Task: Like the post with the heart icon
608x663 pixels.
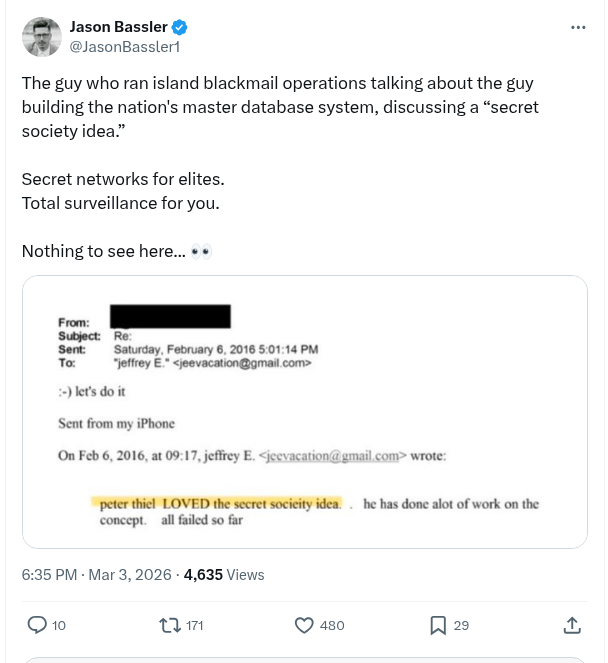Action: coord(305,625)
